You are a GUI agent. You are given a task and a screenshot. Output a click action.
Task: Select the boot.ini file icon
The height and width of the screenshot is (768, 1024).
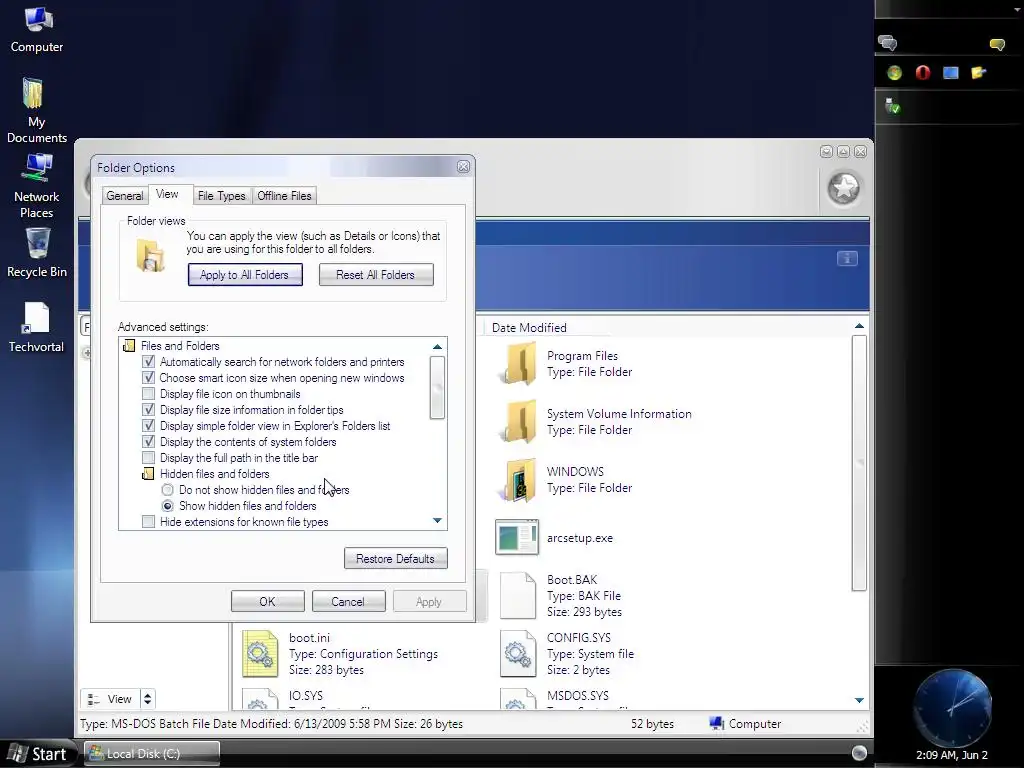260,654
